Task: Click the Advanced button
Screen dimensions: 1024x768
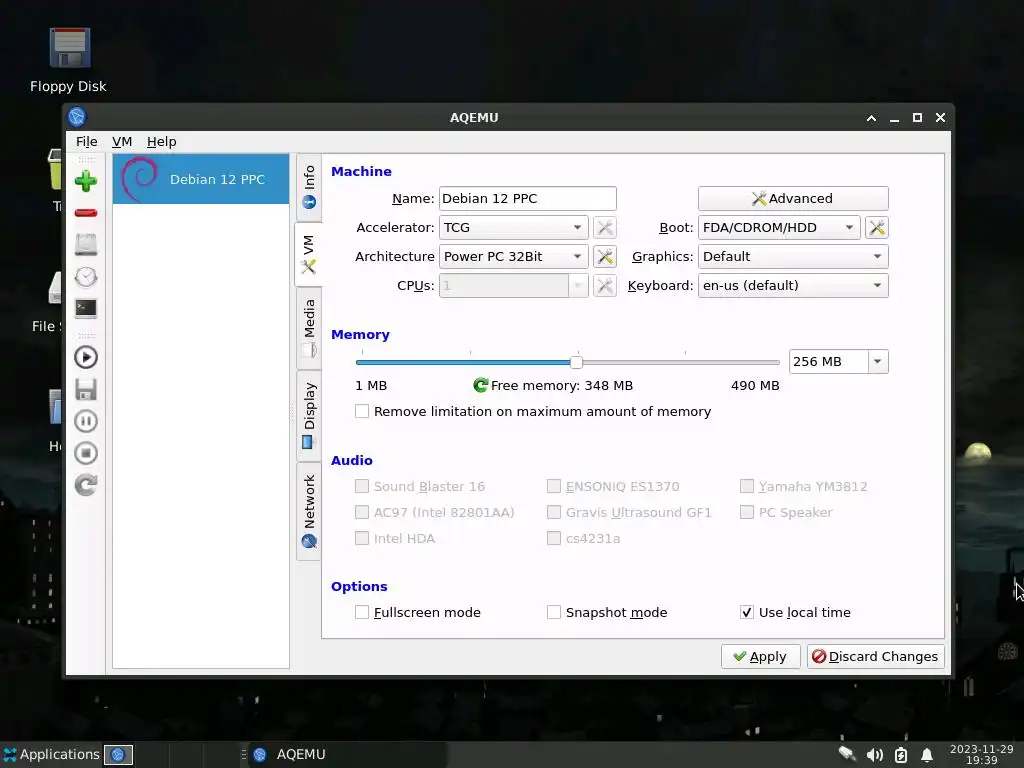Action: click(x=793, y=199)
